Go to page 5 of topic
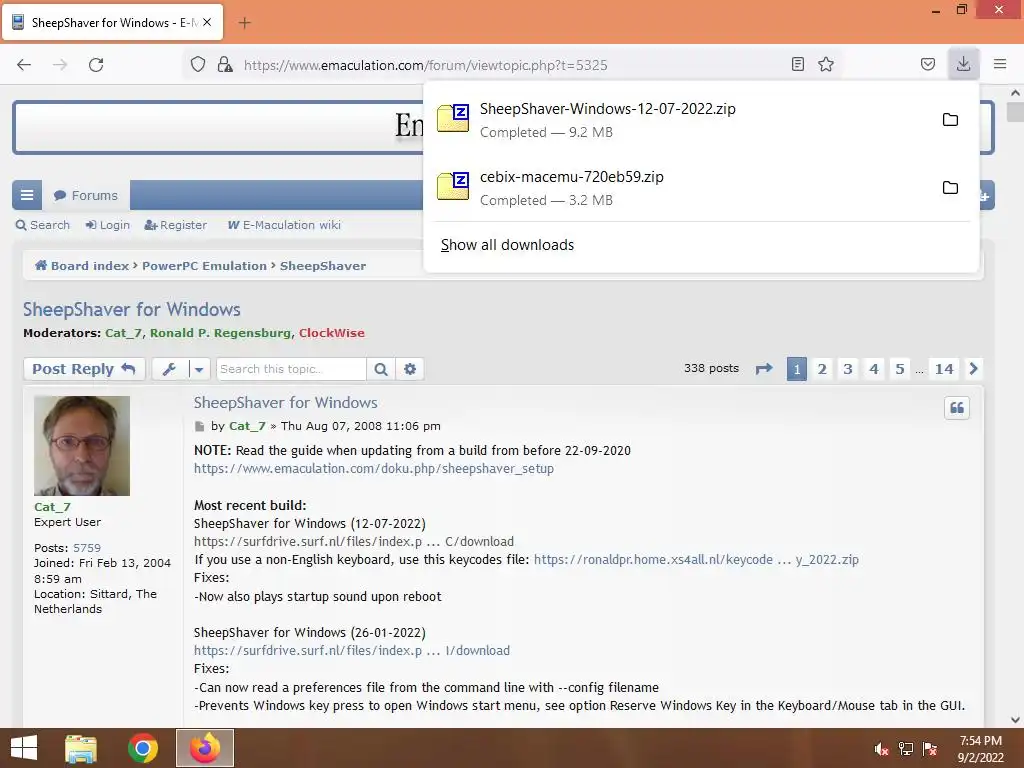Screen dimensions: 1024x768 pyautogui.click(x=900, y=369)
